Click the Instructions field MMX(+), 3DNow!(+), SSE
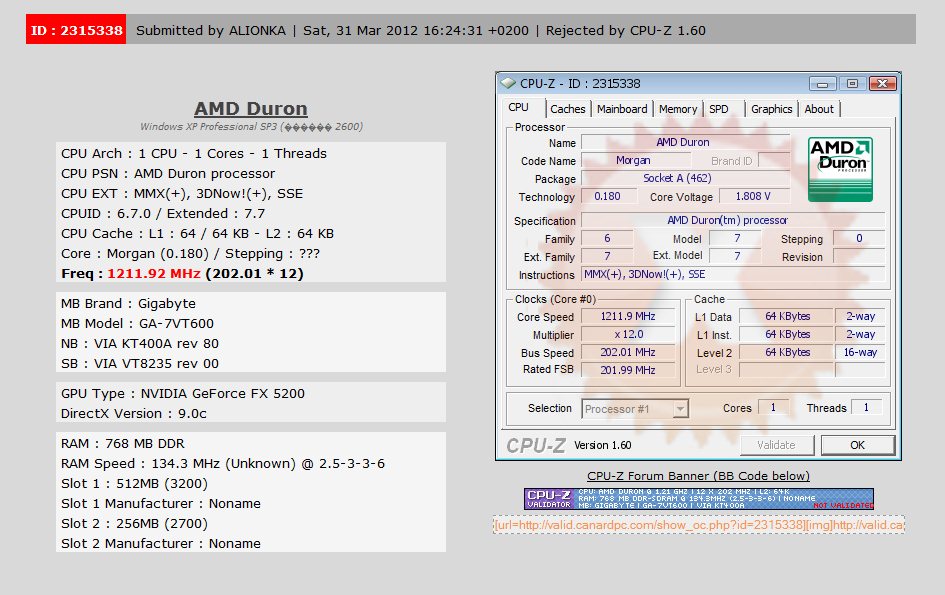 tap(732, 274)
